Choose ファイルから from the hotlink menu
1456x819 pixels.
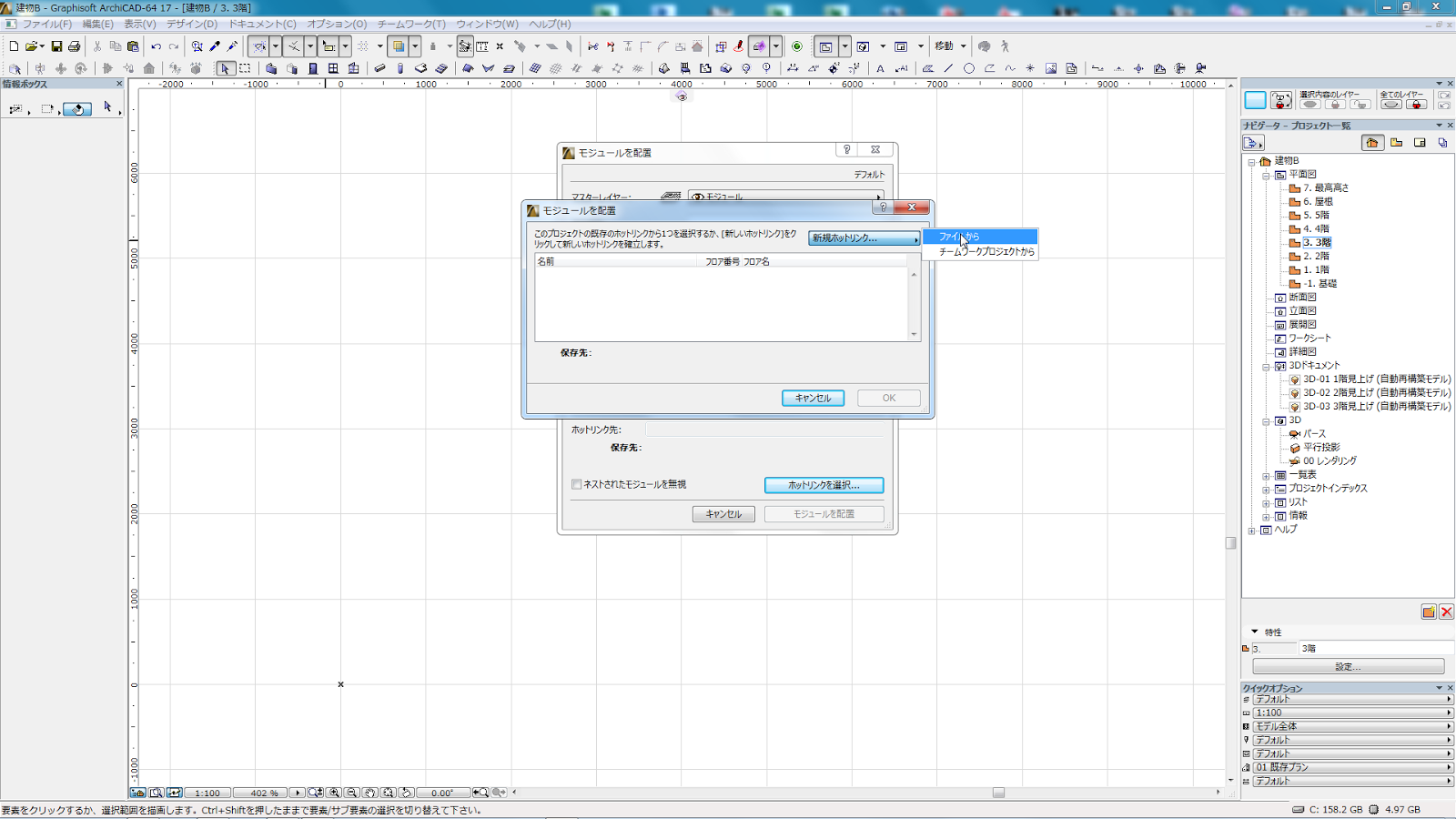coord(980,237)
